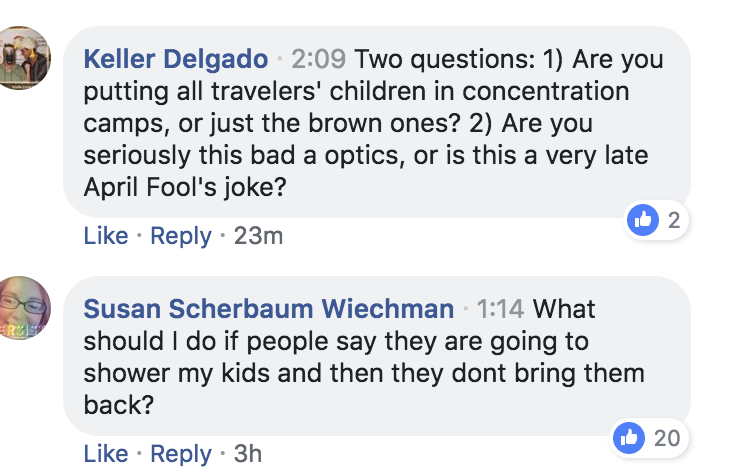Show the reaction count 2 on Keller's comment
Viewport: 742px width, 473px height.
(x=673, y=221)
